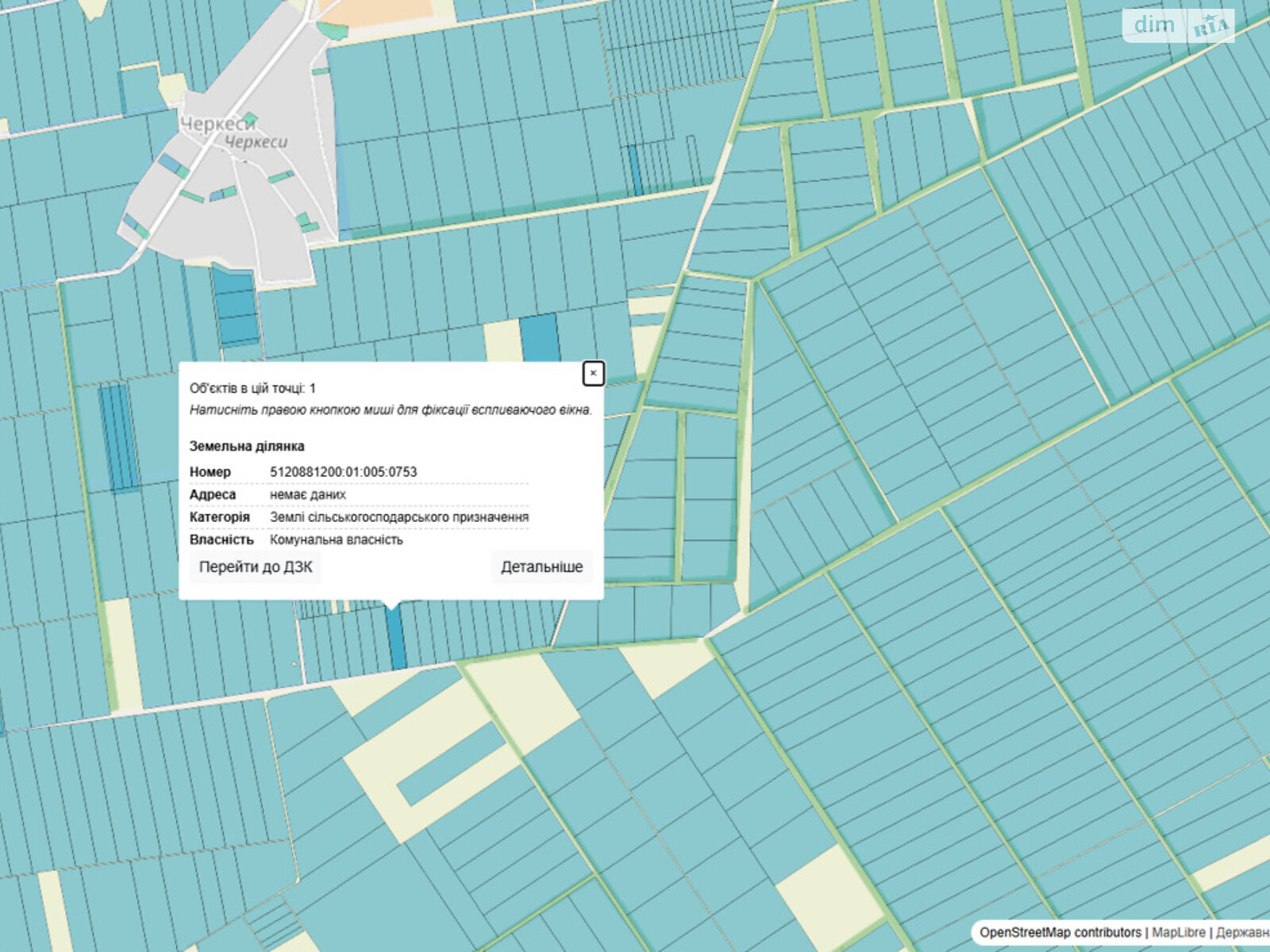Click the "Землі сільськогосподарського призначення" category value
This screenshot has height=952, width=1270.
point(399,517)
